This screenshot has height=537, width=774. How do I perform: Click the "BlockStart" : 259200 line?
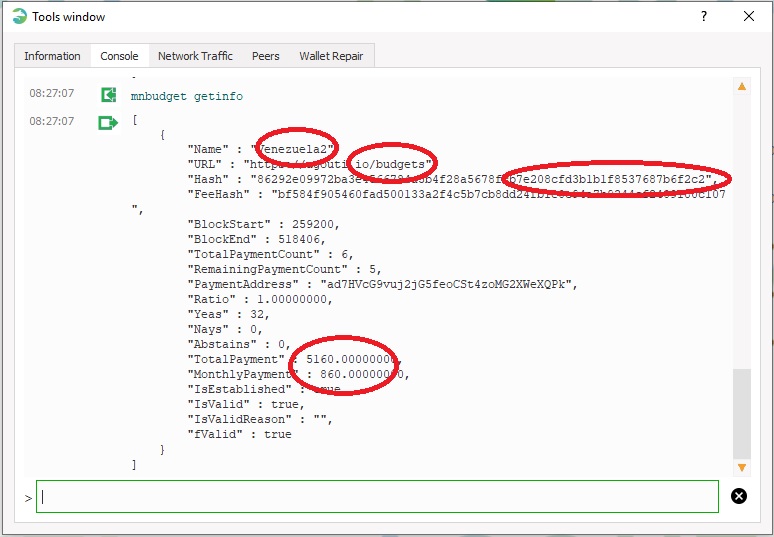[x=264, y=224]
